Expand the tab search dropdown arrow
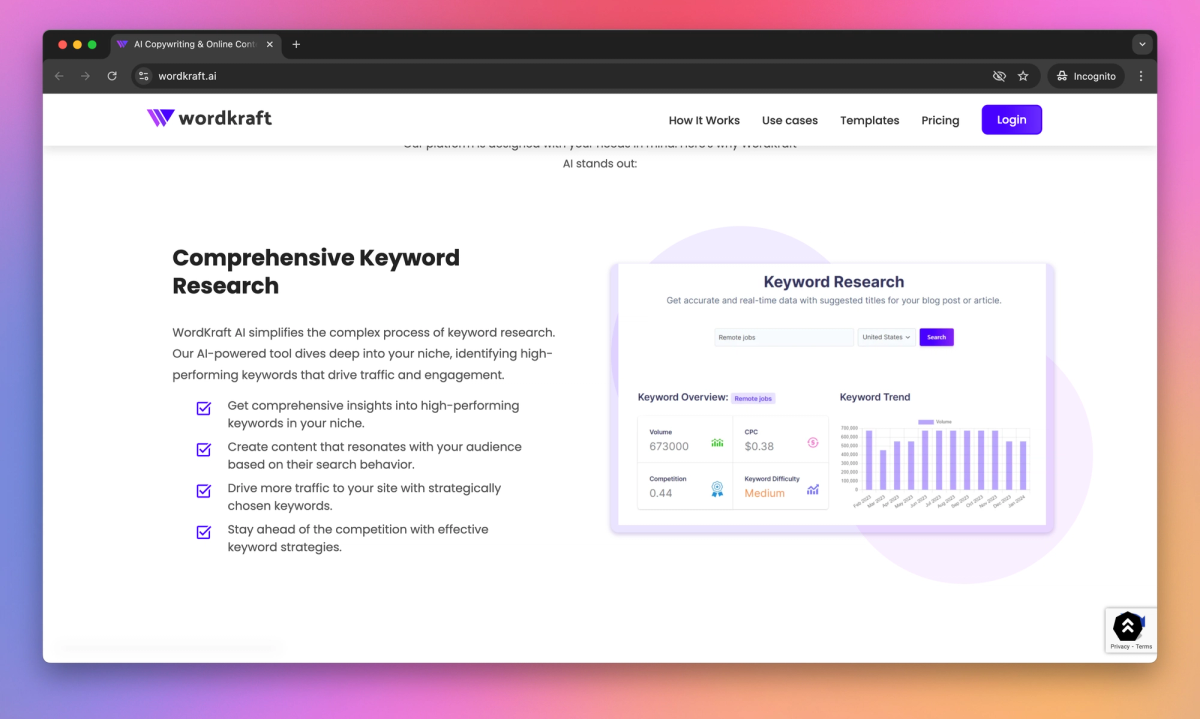This screenshot has height=719, width=1200. pyautogui.click(x=1142, y=44)
